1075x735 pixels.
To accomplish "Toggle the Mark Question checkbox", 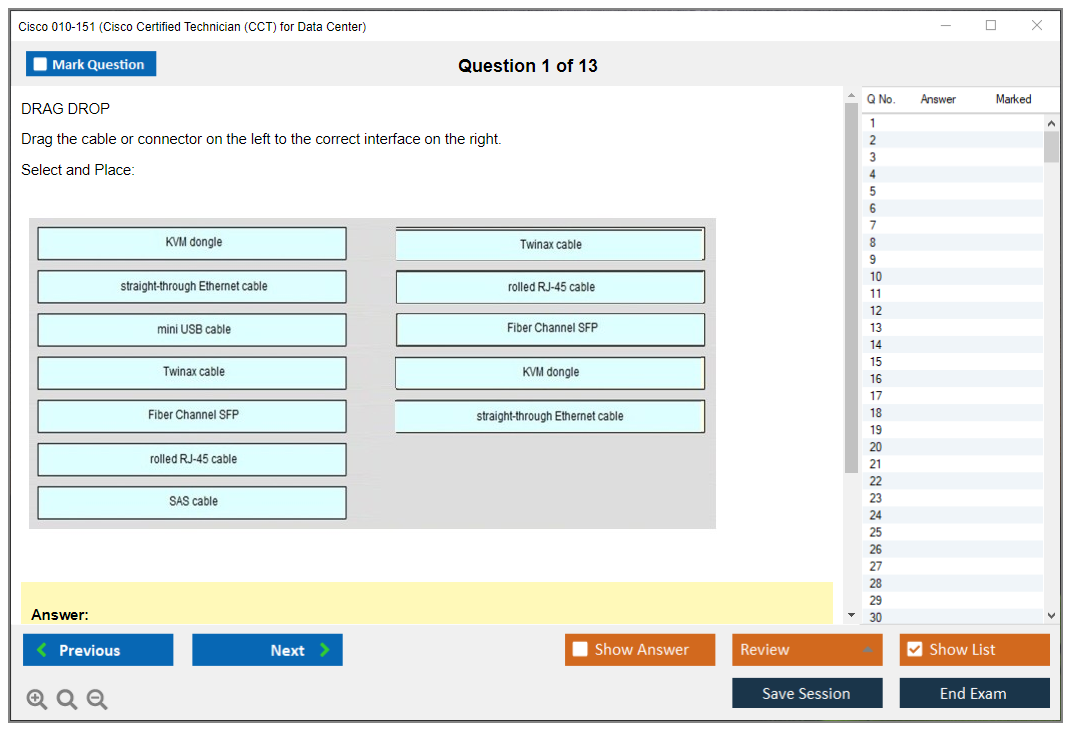I will (x=41, y=65).
